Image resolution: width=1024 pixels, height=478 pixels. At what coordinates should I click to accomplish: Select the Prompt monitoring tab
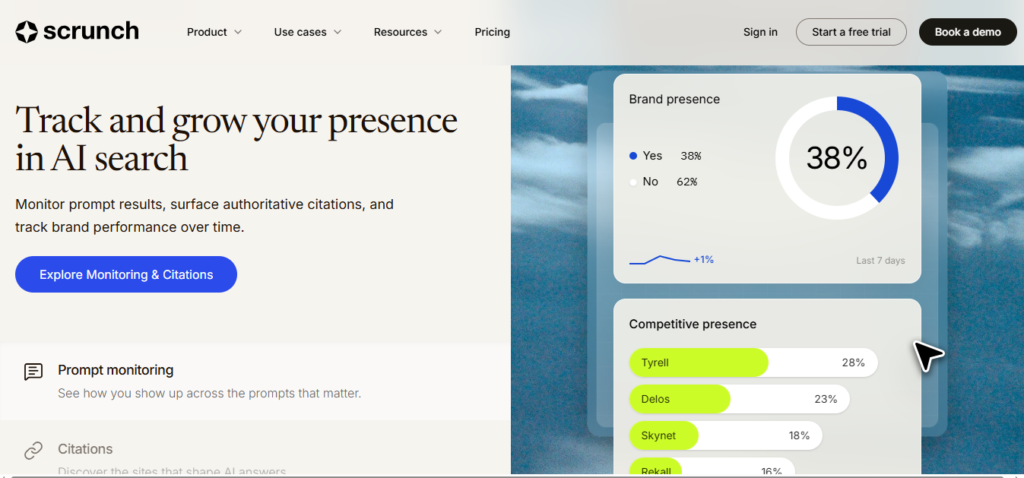[255, 381]
